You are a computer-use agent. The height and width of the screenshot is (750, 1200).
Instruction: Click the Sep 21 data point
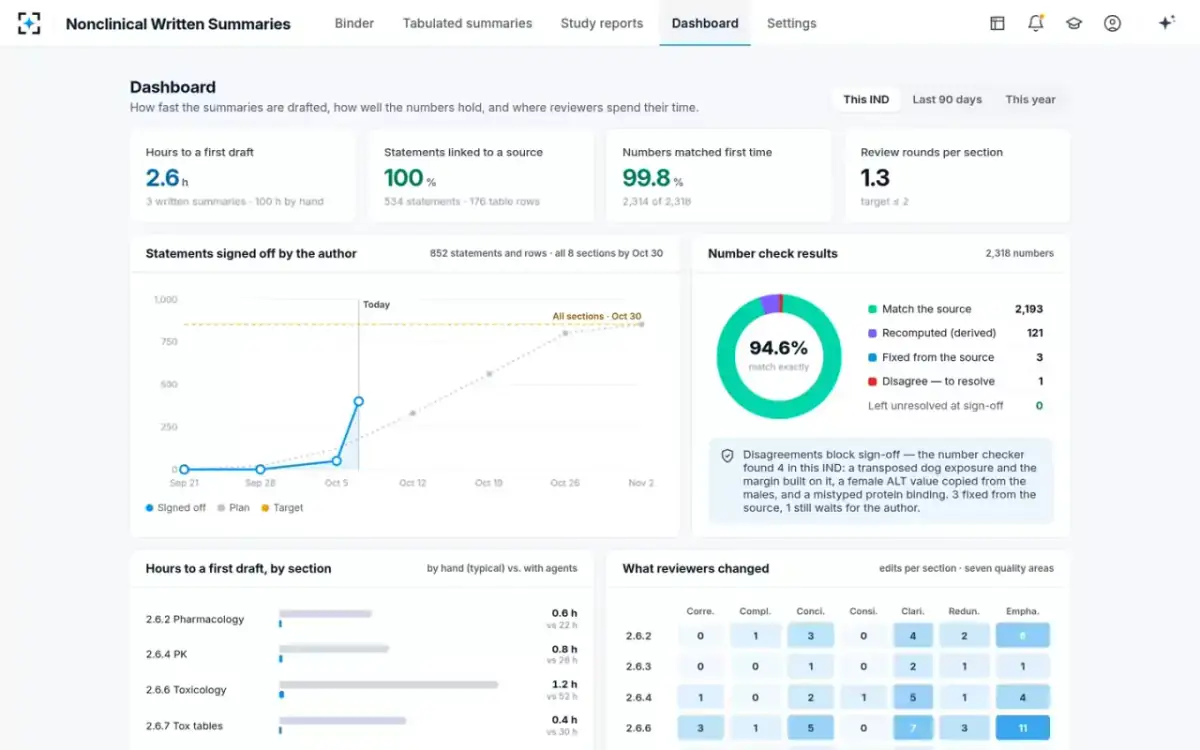click(184, 469)
